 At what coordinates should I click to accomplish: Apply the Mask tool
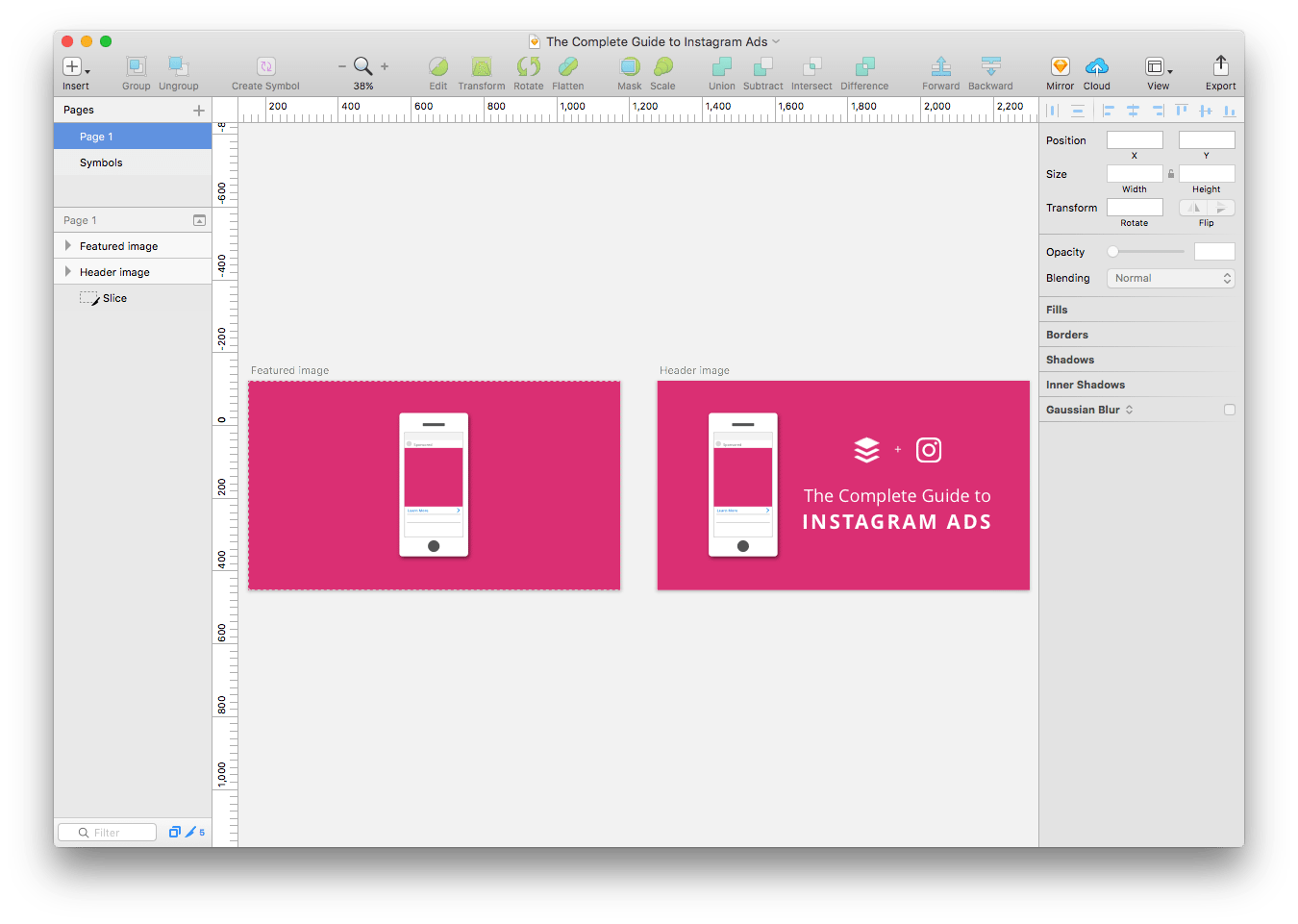point(630,66)
